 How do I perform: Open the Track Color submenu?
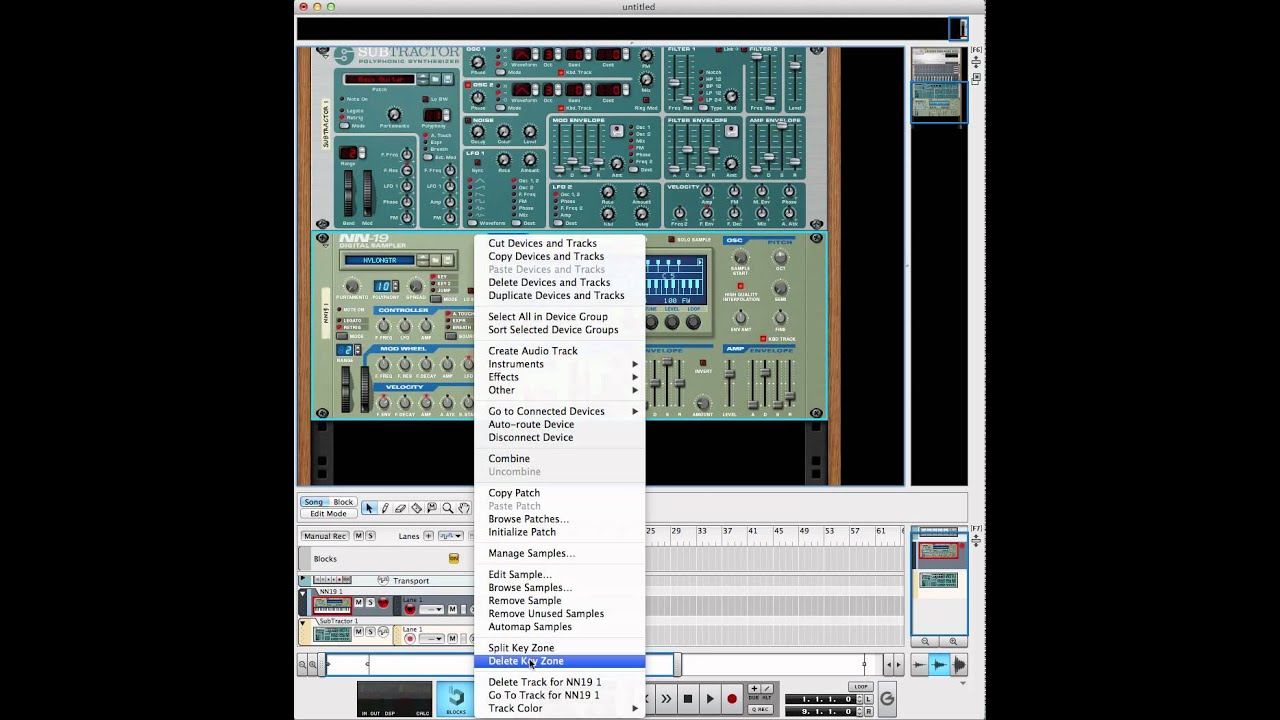[x=560, y=708]
